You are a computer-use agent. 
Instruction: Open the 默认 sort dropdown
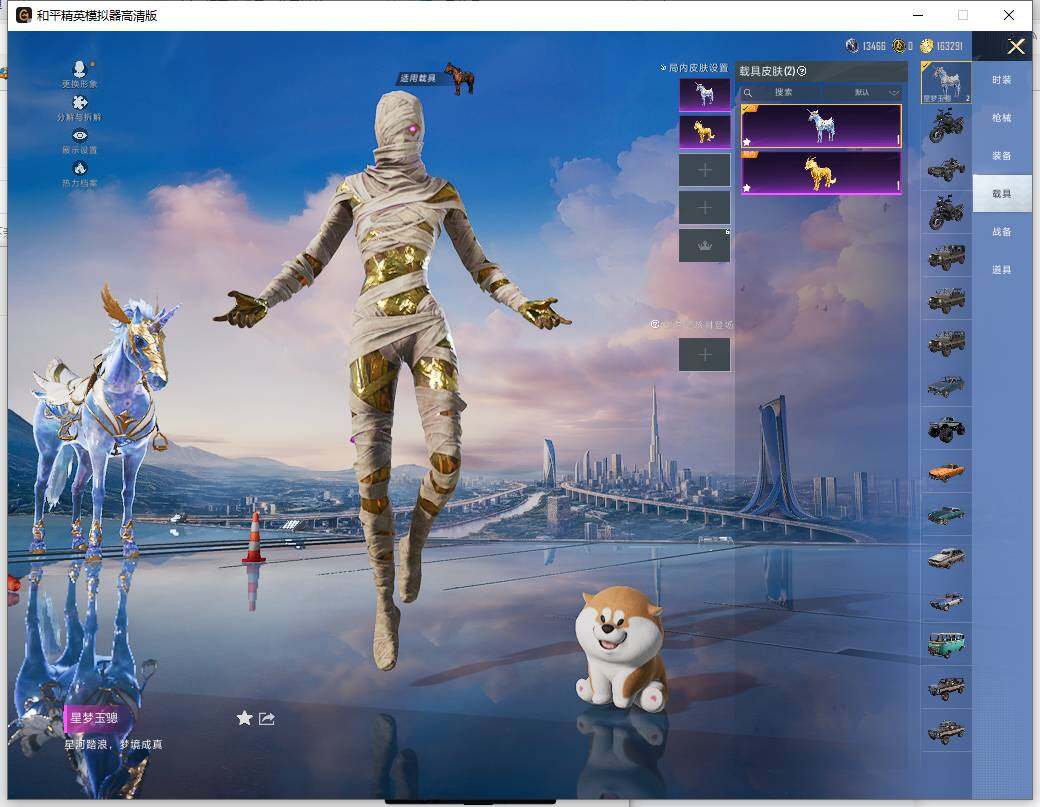[x=862, y=93]
